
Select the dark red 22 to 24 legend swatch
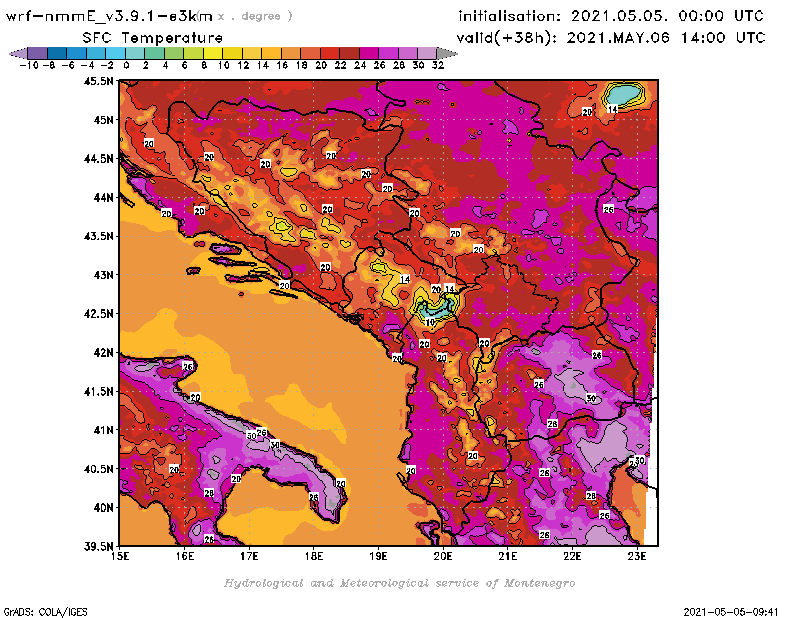pos(349,54)
